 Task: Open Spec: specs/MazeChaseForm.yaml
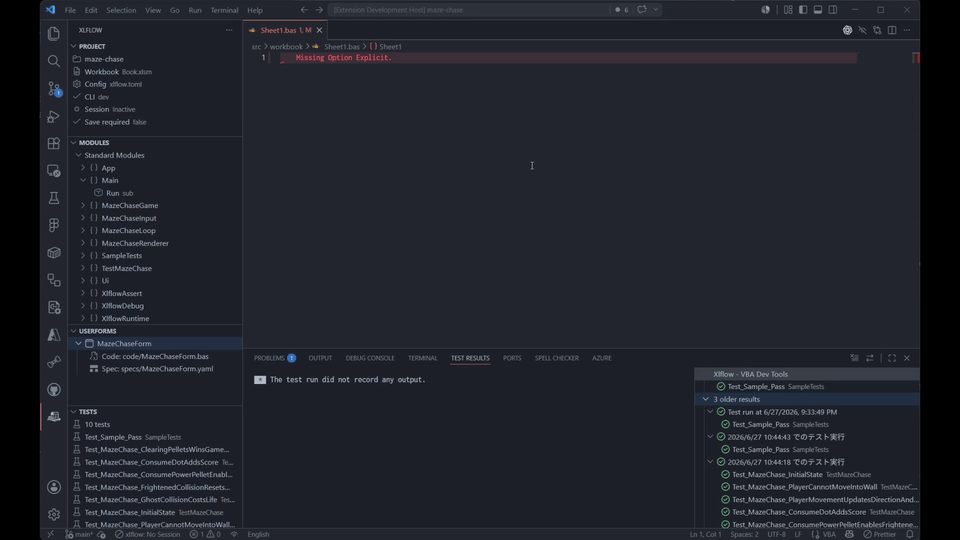point(157,369)
